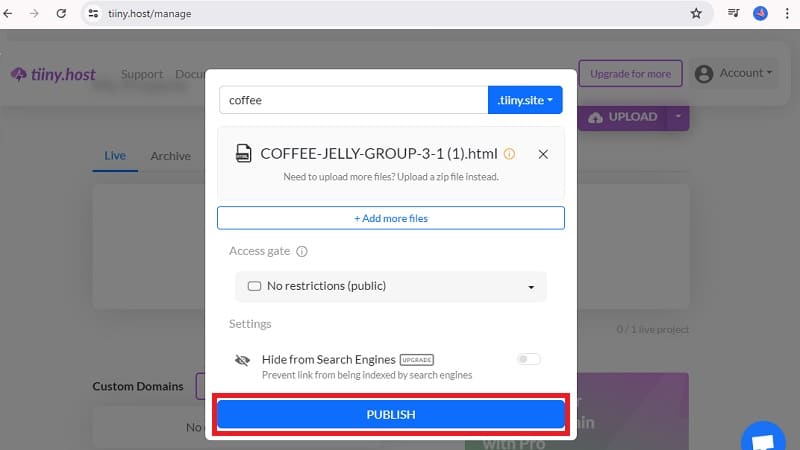Screen dimensions: 800x450
Task: Click the Access gate info icon
Action: pos(302,251)
